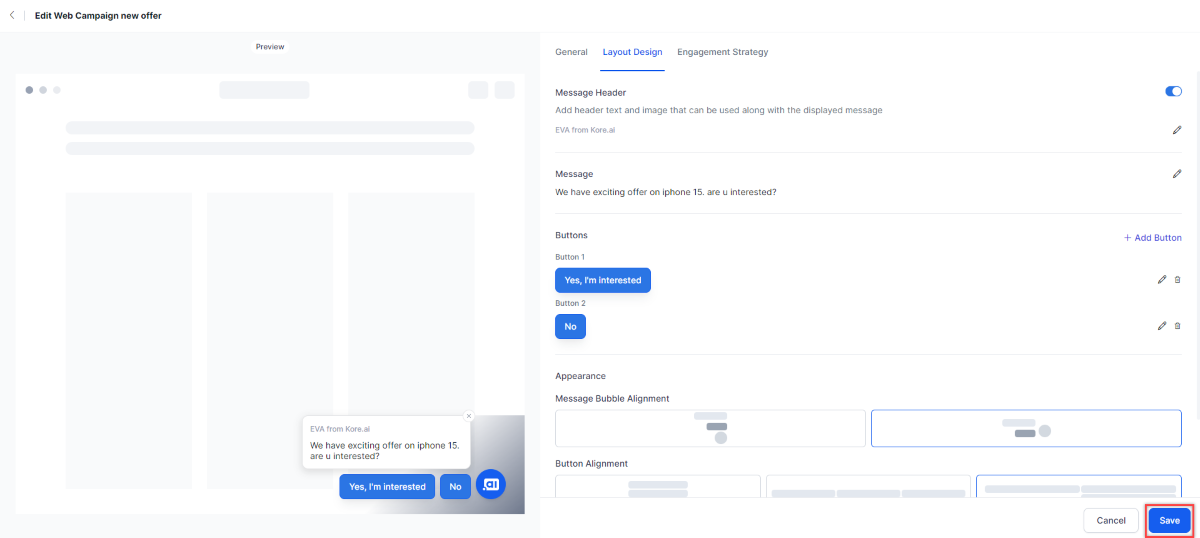Select the left message bubble alignment option

click(x=710, y=428)
